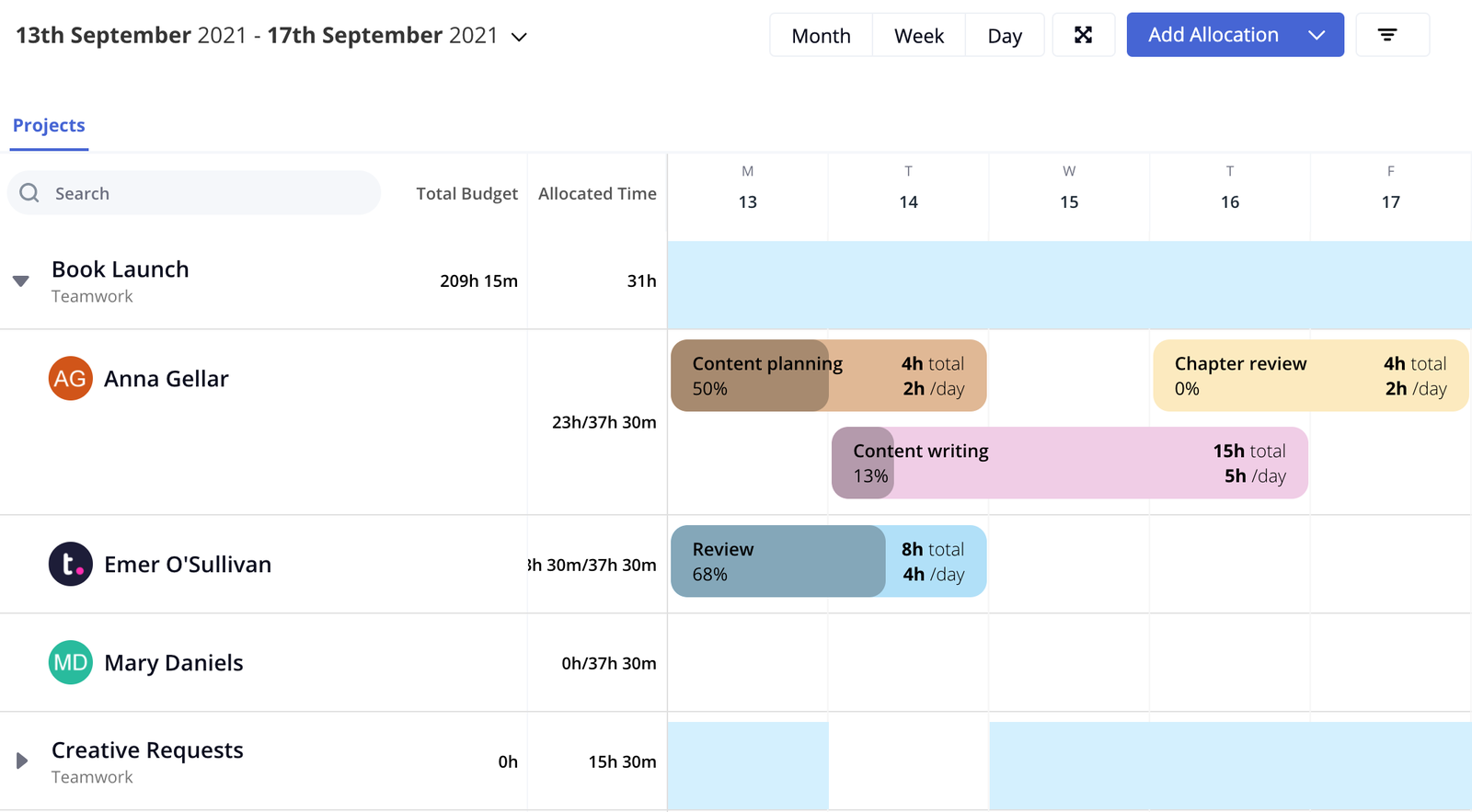Screen dimensions: 1472x812
Task: Expand the schedule to full screen
Action: (x=1083, y=34)
